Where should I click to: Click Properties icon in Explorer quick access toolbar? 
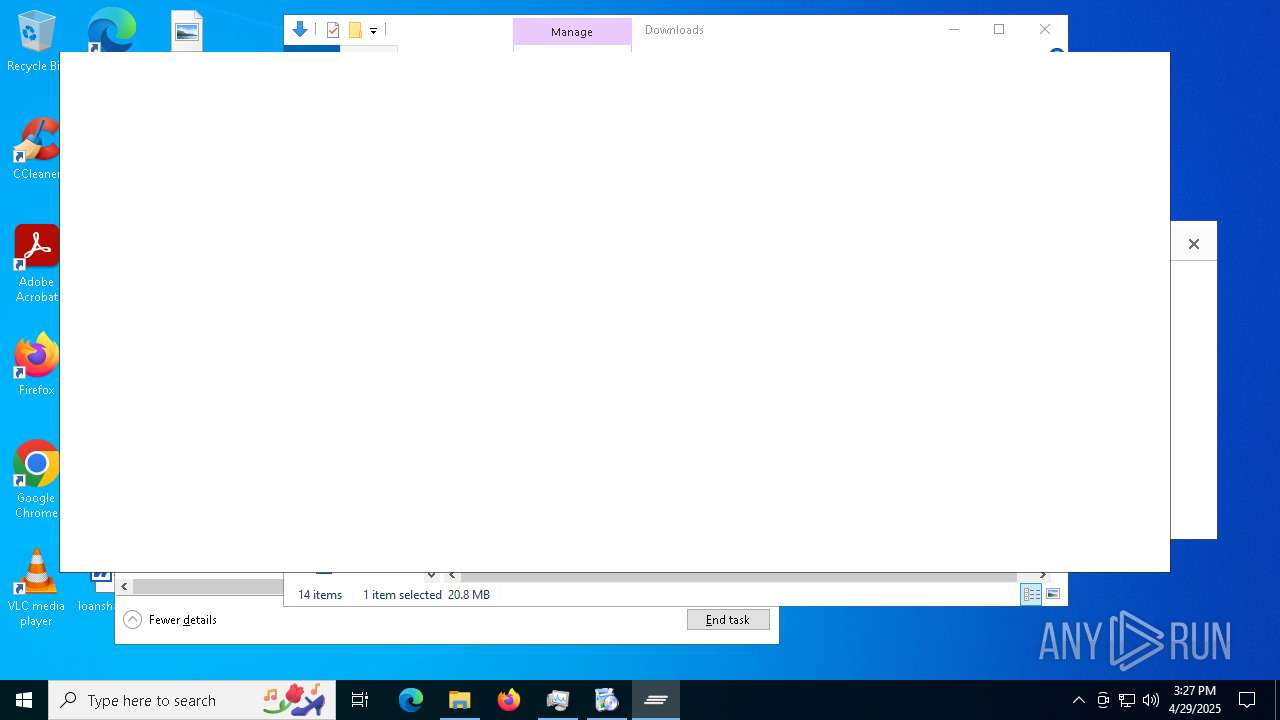tap(333, 30)
